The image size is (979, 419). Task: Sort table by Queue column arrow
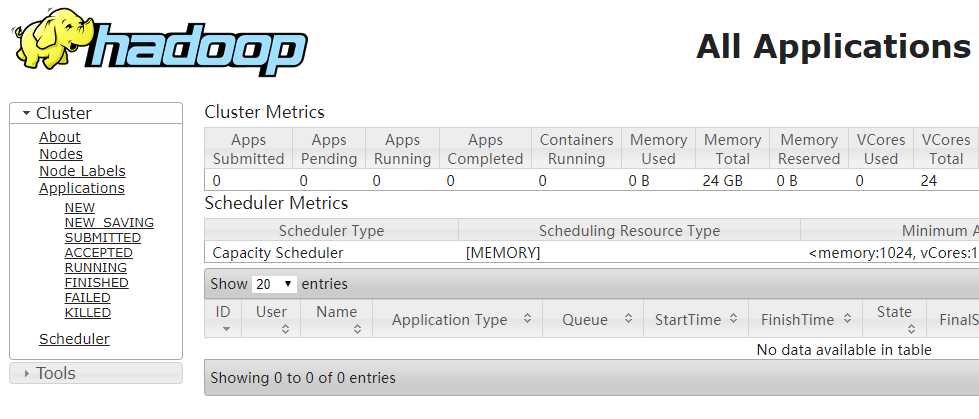(628, 320)
